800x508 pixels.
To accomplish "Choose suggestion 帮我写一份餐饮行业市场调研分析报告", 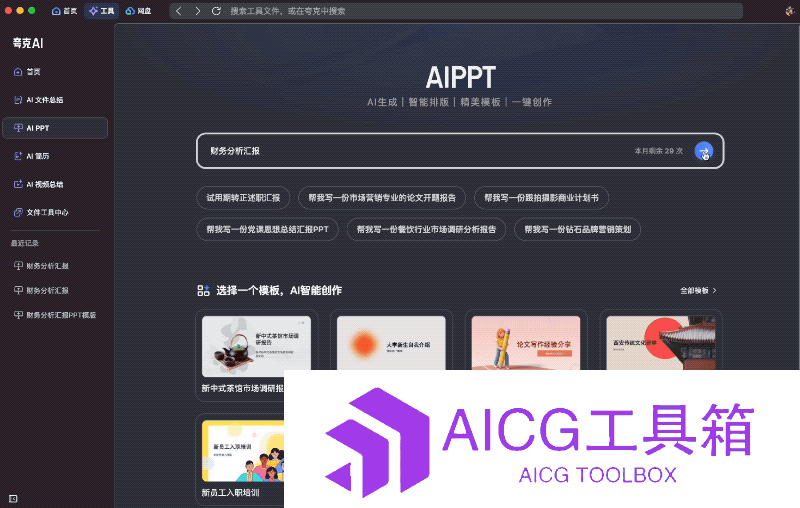I will (426, 230).
